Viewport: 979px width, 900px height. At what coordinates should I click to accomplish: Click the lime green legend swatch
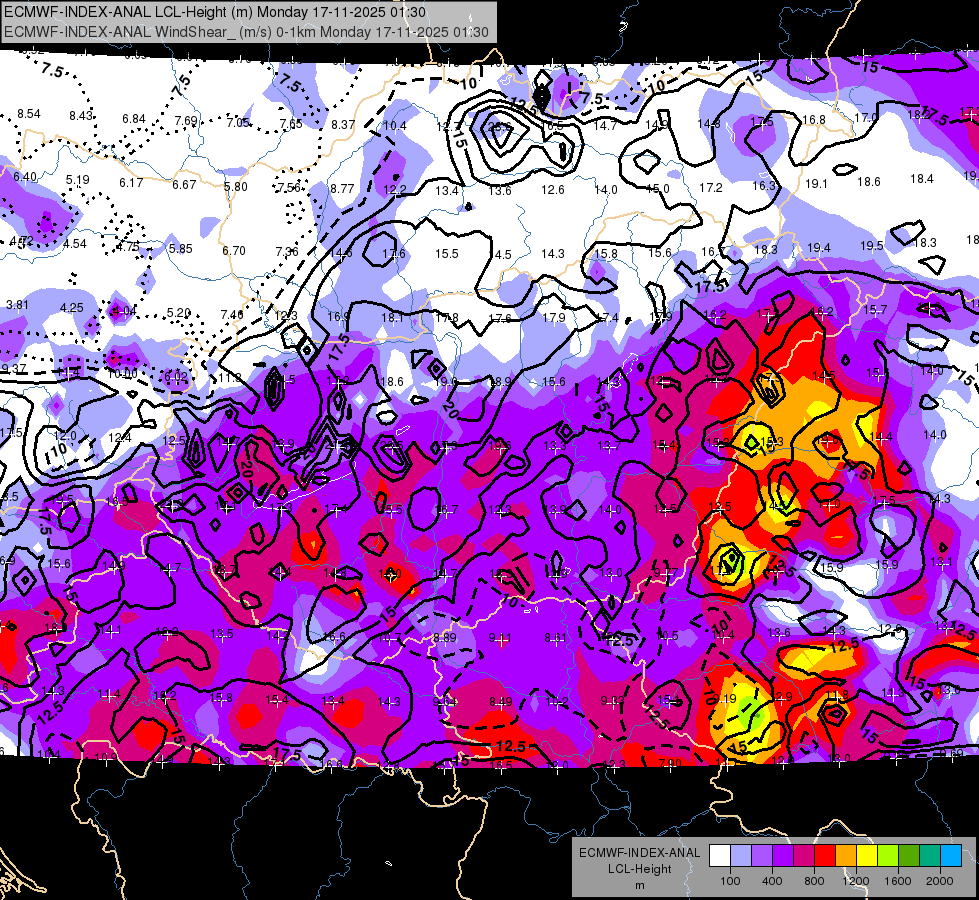[x=888, y=856]
